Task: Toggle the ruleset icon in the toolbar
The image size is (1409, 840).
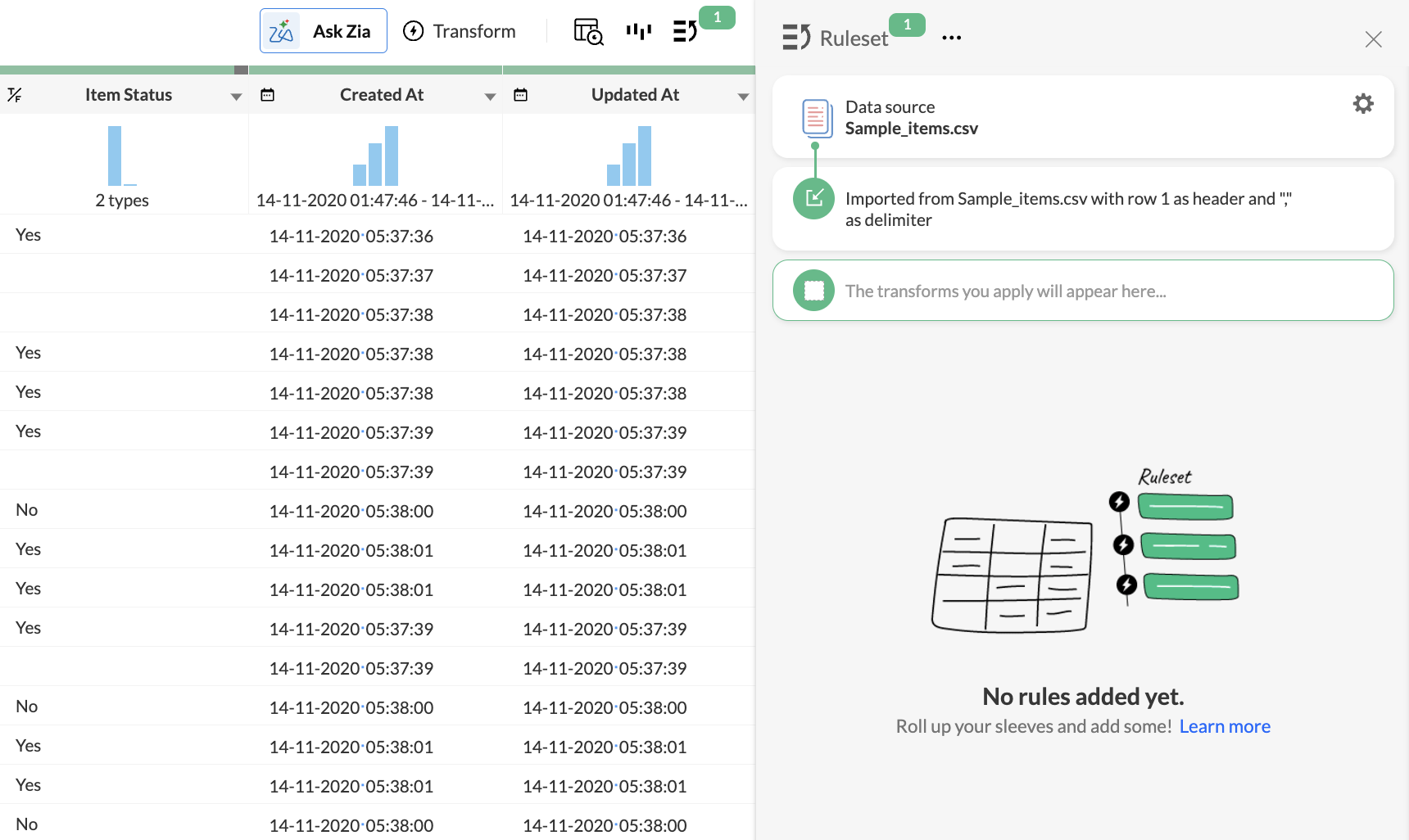Action: (x=685, y=31)
